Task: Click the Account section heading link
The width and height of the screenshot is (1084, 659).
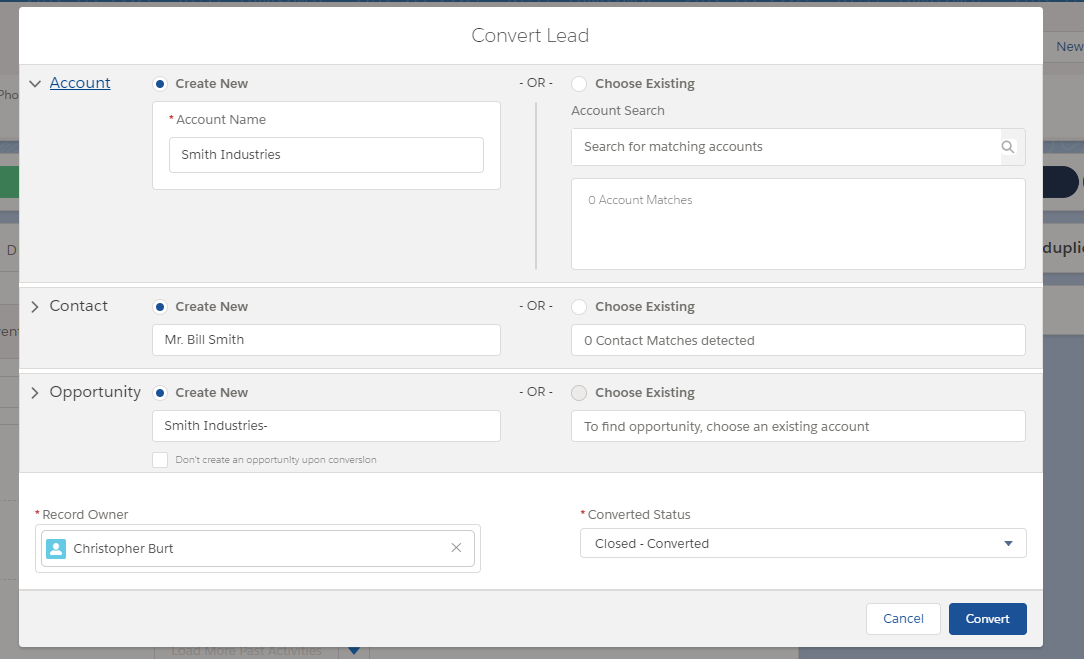Action: point(80,83)
